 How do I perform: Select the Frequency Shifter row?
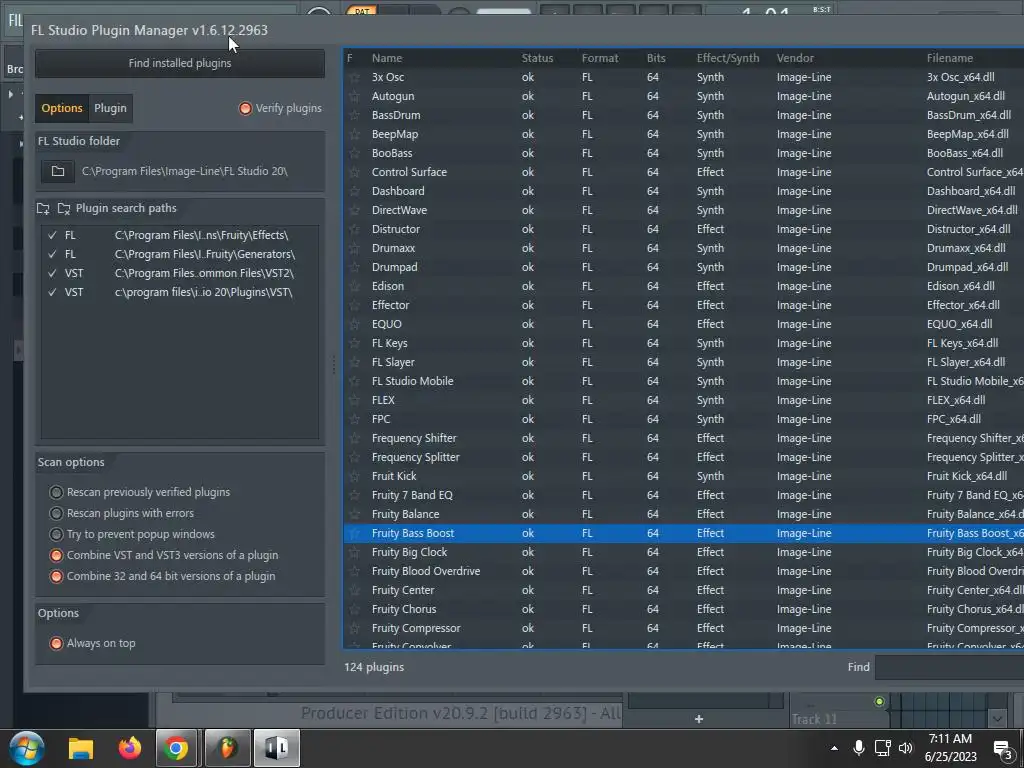point(683,438)
